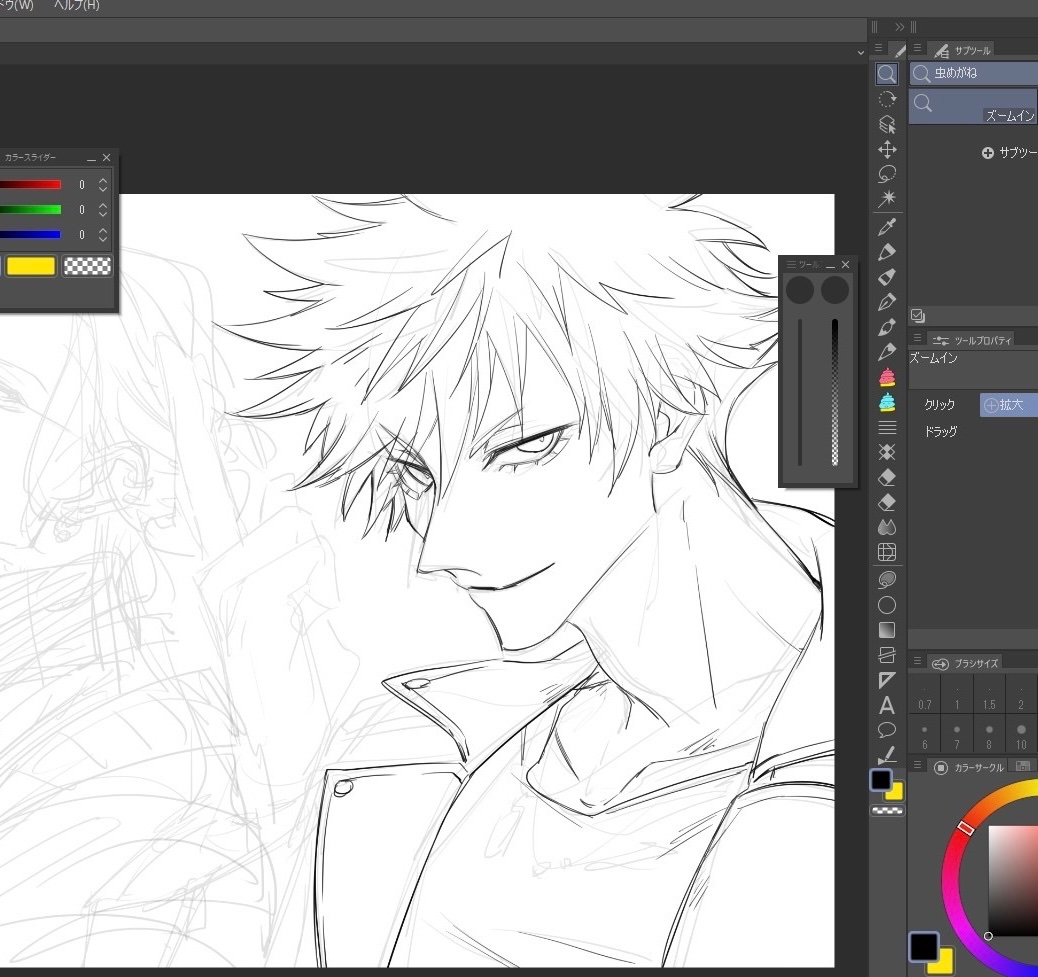Switch to the カラーサークル tab
1038x977 pixels.
point(969,767)
